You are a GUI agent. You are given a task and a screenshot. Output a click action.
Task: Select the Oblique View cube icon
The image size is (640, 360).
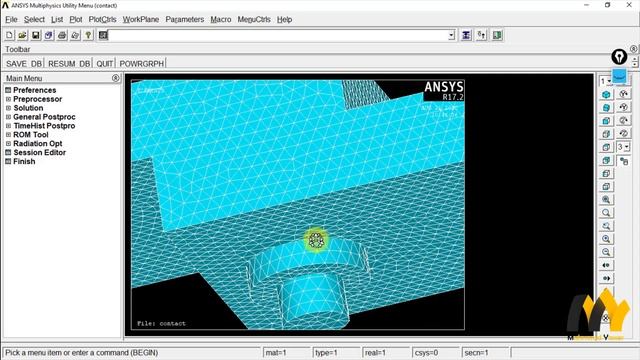tap(606, 108)
